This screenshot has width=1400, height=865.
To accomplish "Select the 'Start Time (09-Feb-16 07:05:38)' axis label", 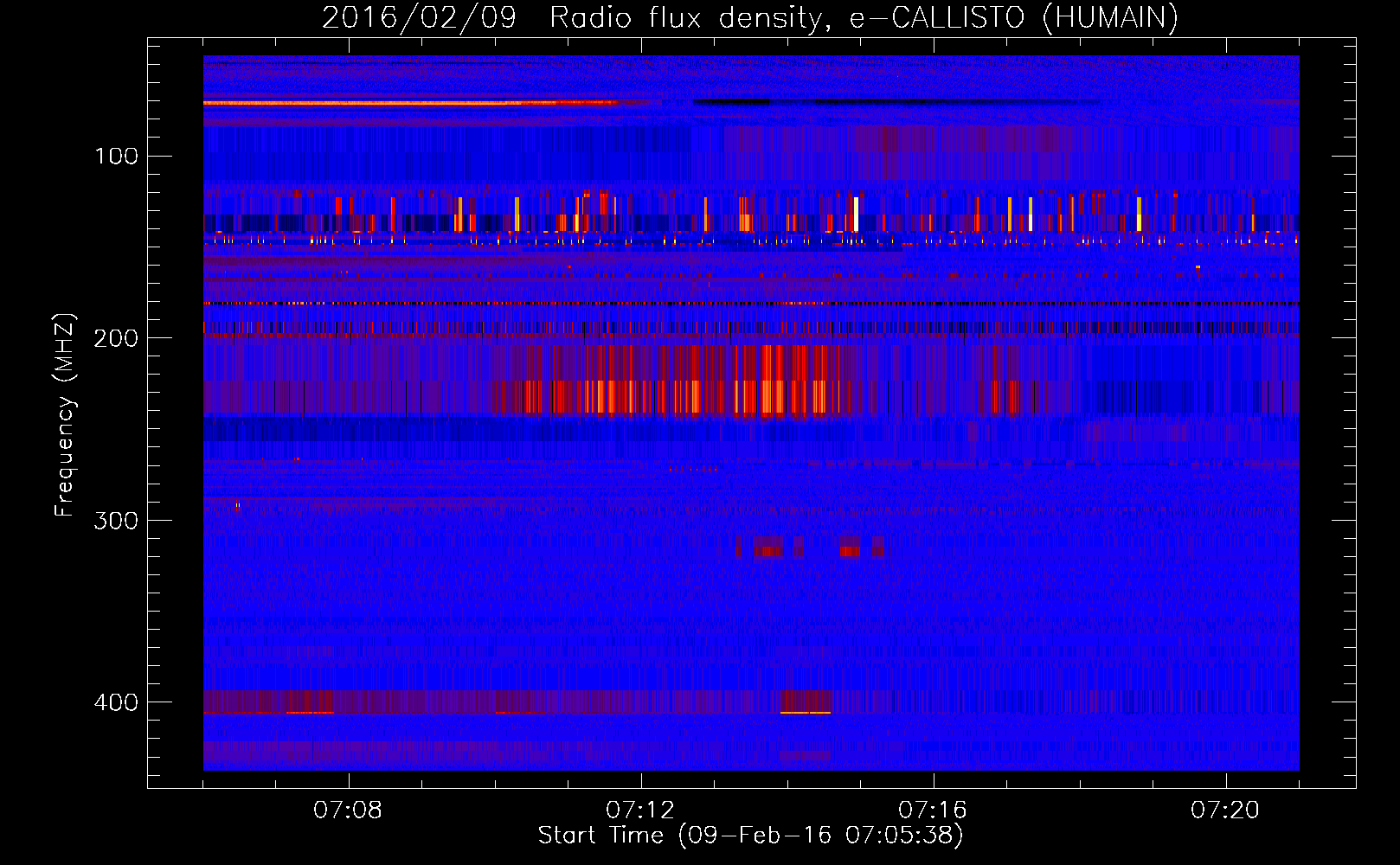I will tap(750, 836).
